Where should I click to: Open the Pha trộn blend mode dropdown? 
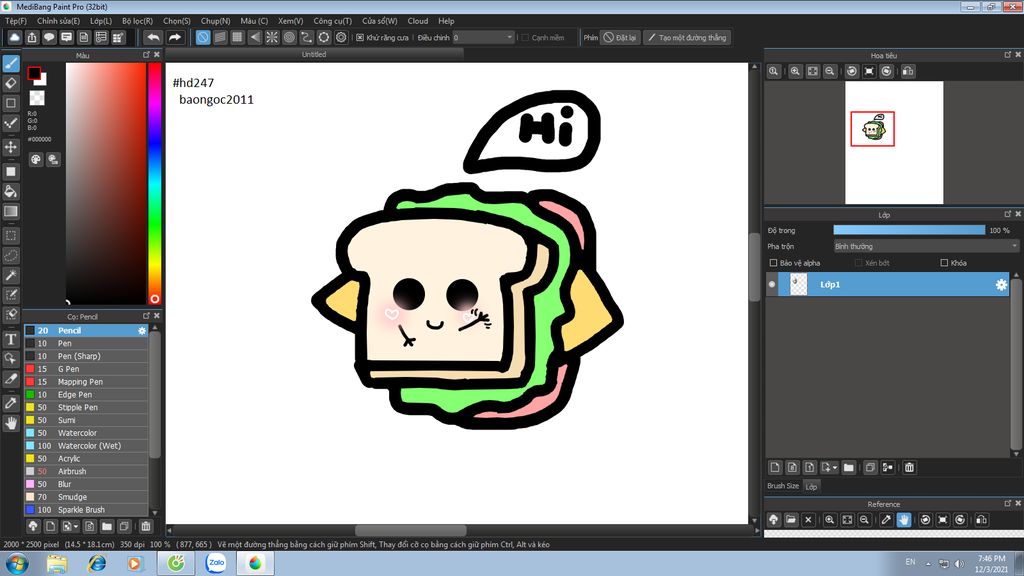tap(926, 246)
